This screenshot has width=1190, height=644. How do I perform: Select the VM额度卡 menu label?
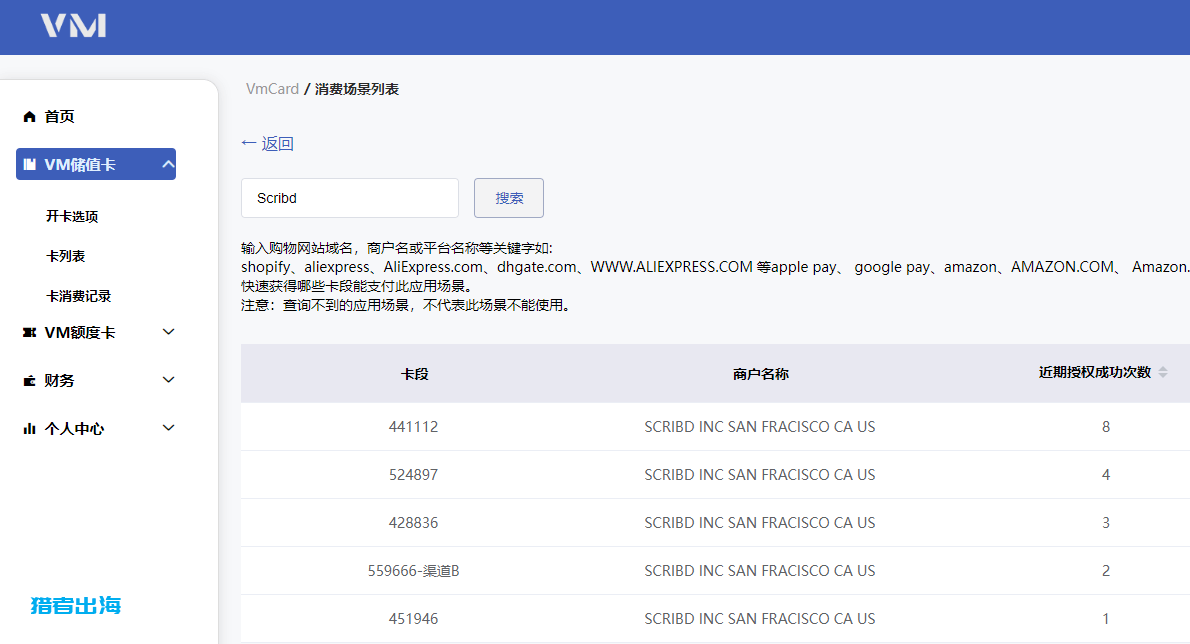click(80, 332)
